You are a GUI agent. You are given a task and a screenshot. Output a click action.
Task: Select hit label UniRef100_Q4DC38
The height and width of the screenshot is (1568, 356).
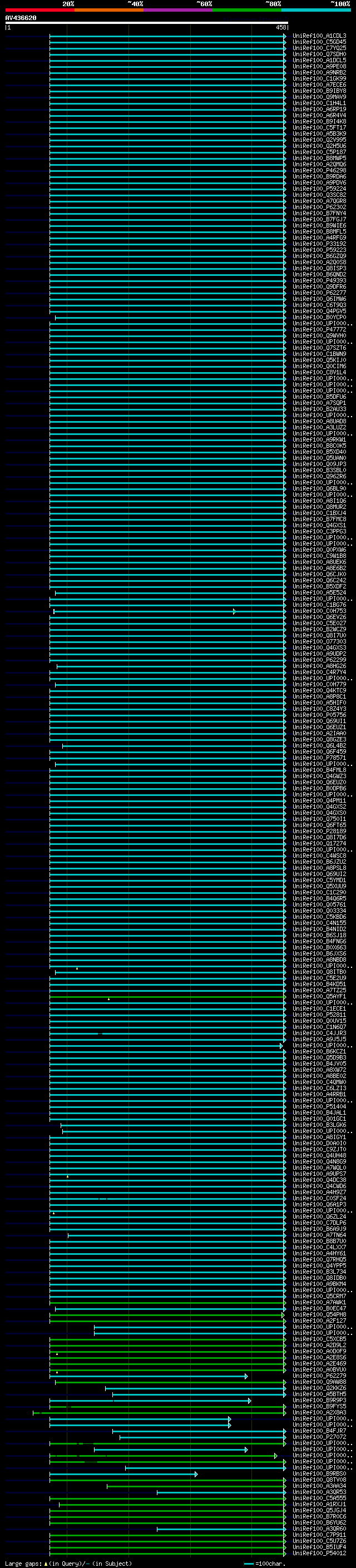(319, 1180)
